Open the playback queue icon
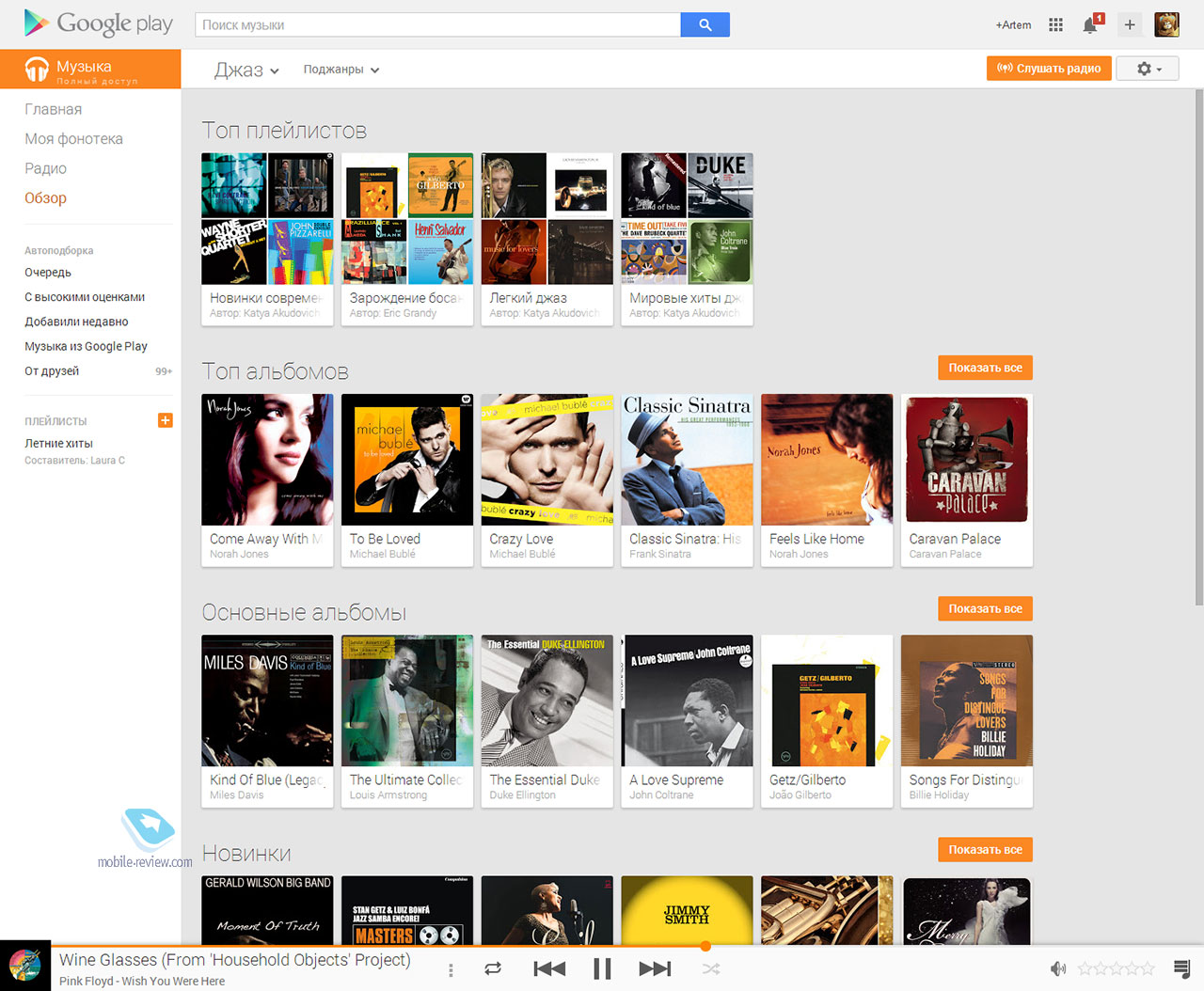Screen dimensions: 1204x991 coord(1182,968)
